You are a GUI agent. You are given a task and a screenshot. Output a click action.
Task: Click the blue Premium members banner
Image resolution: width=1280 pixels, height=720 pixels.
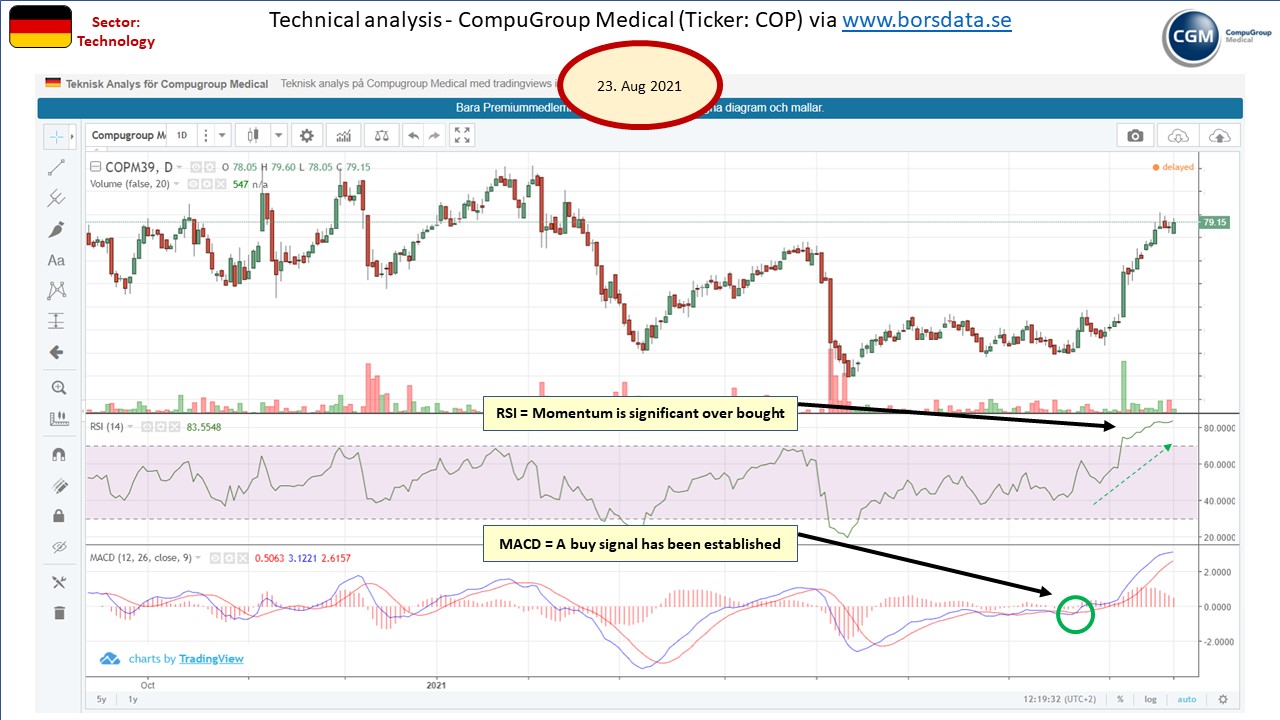click(x=640, y=108)
